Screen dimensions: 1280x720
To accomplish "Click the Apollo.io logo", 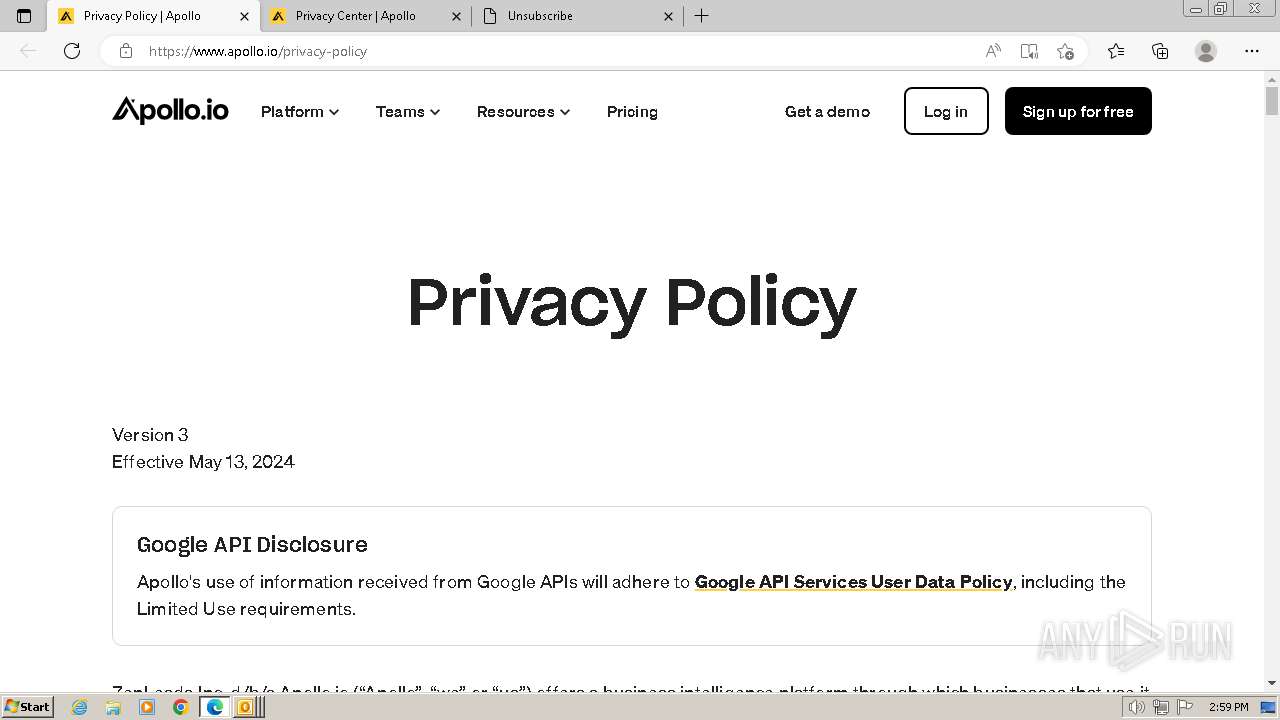I will coord(170,110).
